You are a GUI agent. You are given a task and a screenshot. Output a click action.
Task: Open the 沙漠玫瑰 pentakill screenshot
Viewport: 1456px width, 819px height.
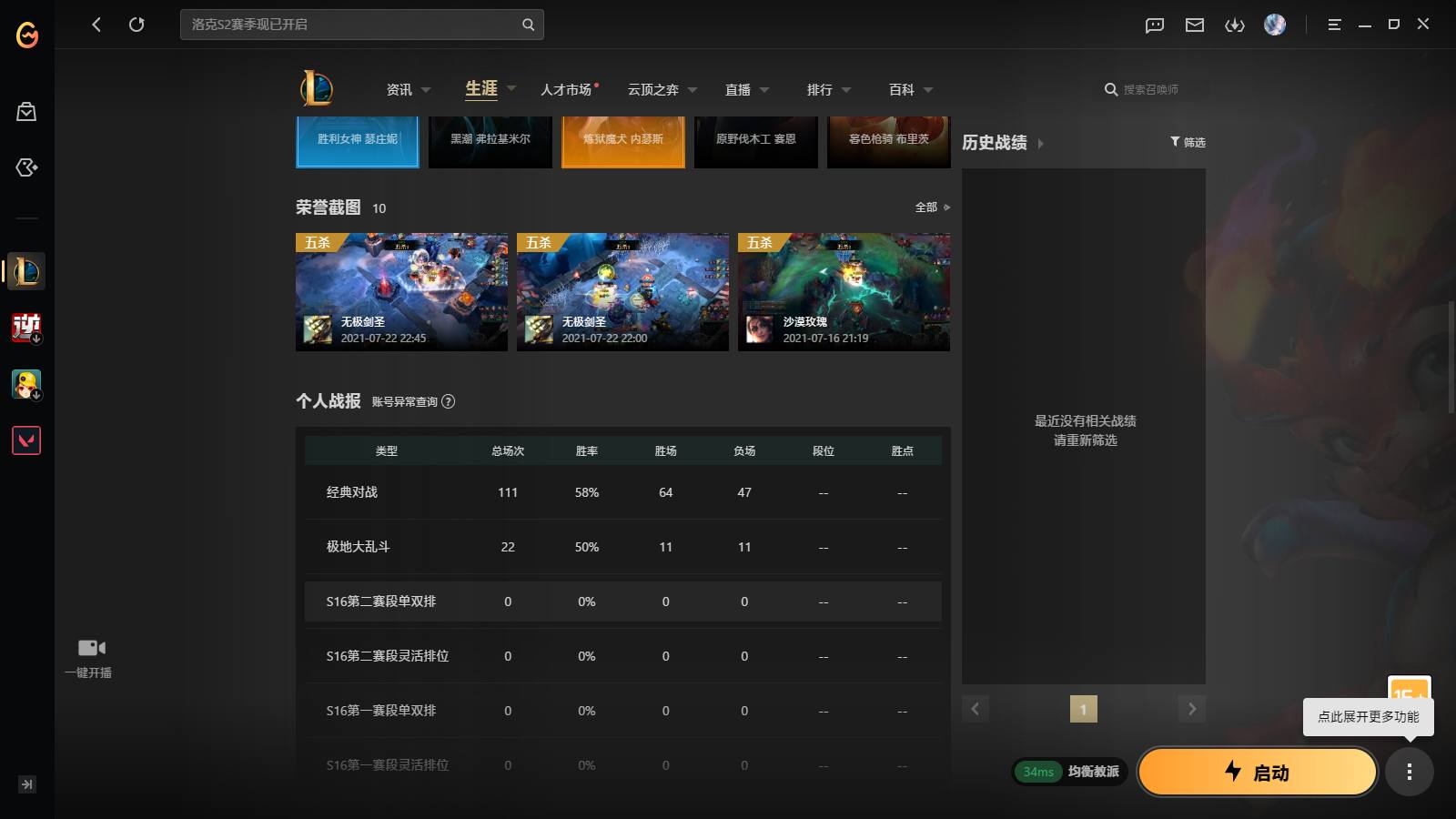point(844,292)
